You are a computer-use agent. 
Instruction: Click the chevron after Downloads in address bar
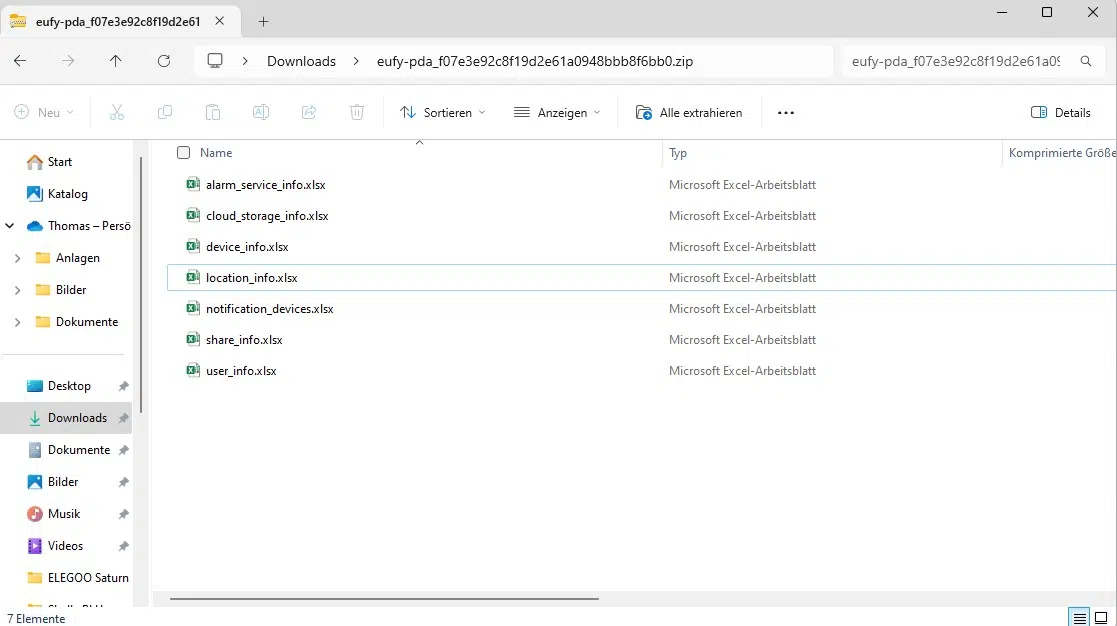356,61
